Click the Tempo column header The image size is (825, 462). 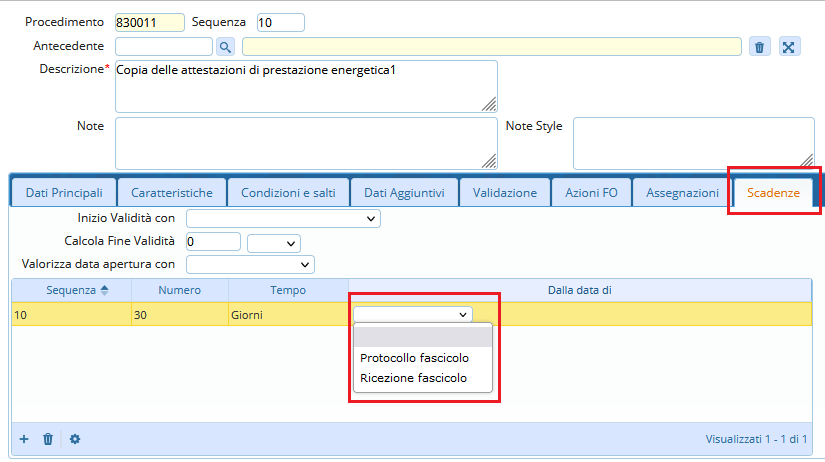(288, 290)
